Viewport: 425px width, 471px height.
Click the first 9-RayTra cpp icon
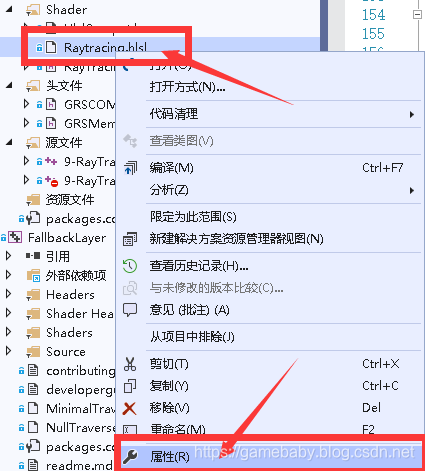point(51,161)
